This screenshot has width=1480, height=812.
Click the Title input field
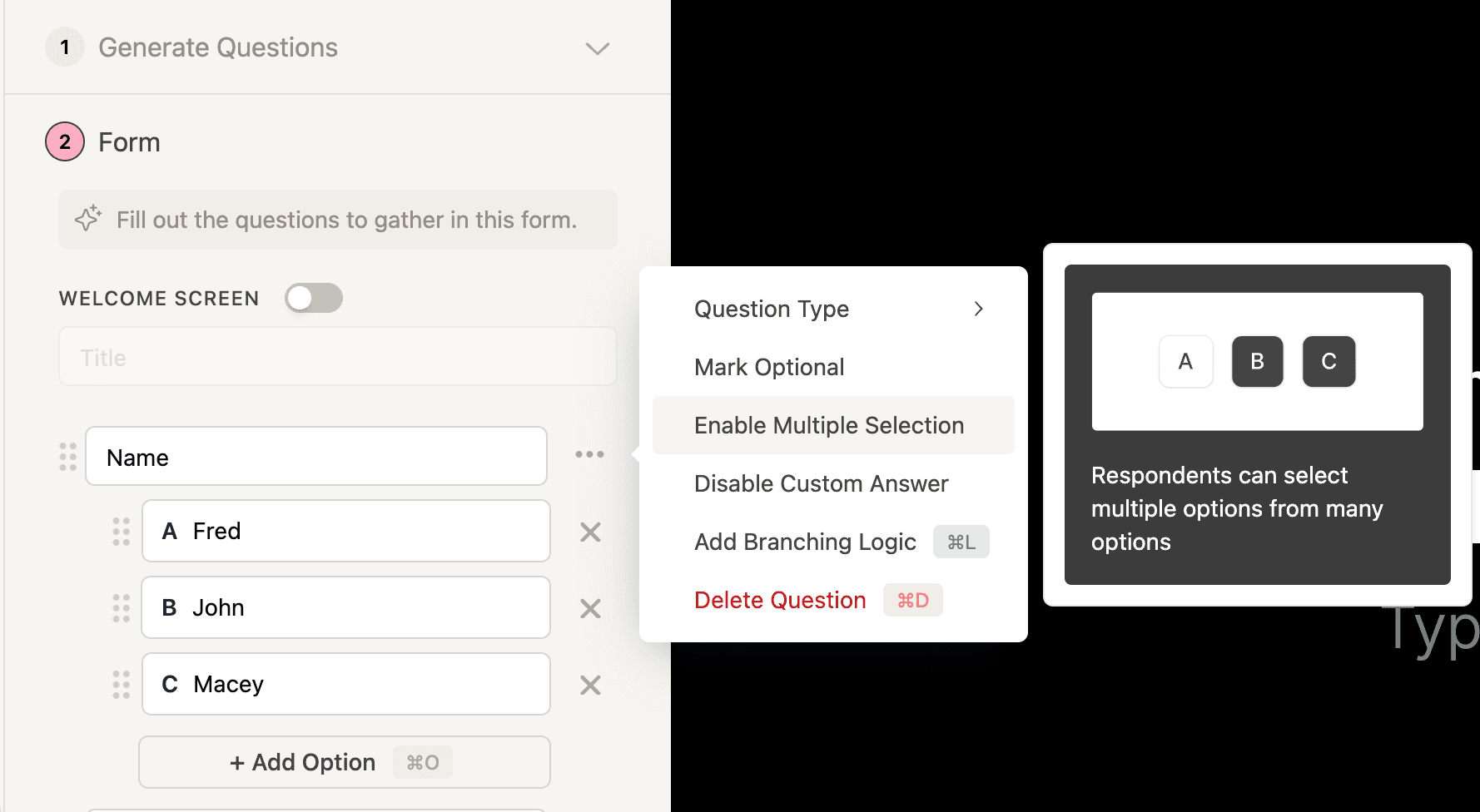tap(337, 356)
